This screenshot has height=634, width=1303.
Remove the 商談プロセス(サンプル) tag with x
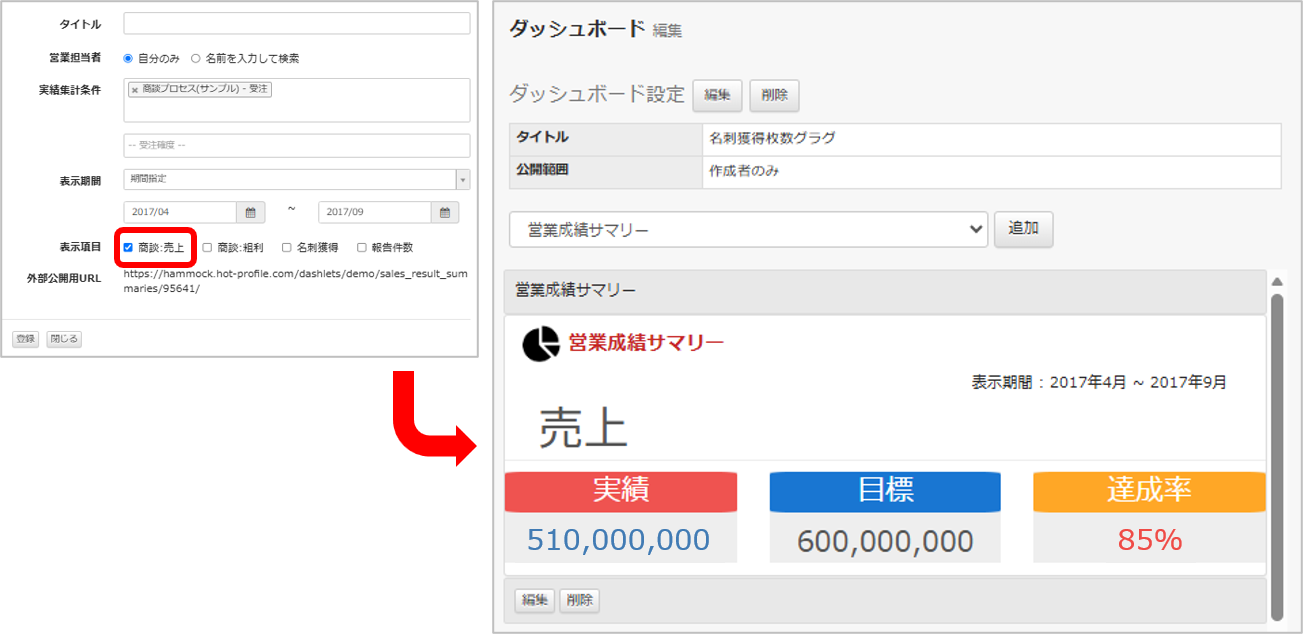135,90
